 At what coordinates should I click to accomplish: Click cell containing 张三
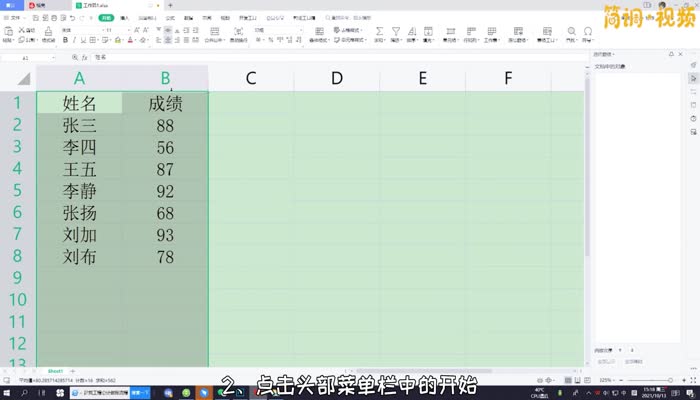click(79, 125)
